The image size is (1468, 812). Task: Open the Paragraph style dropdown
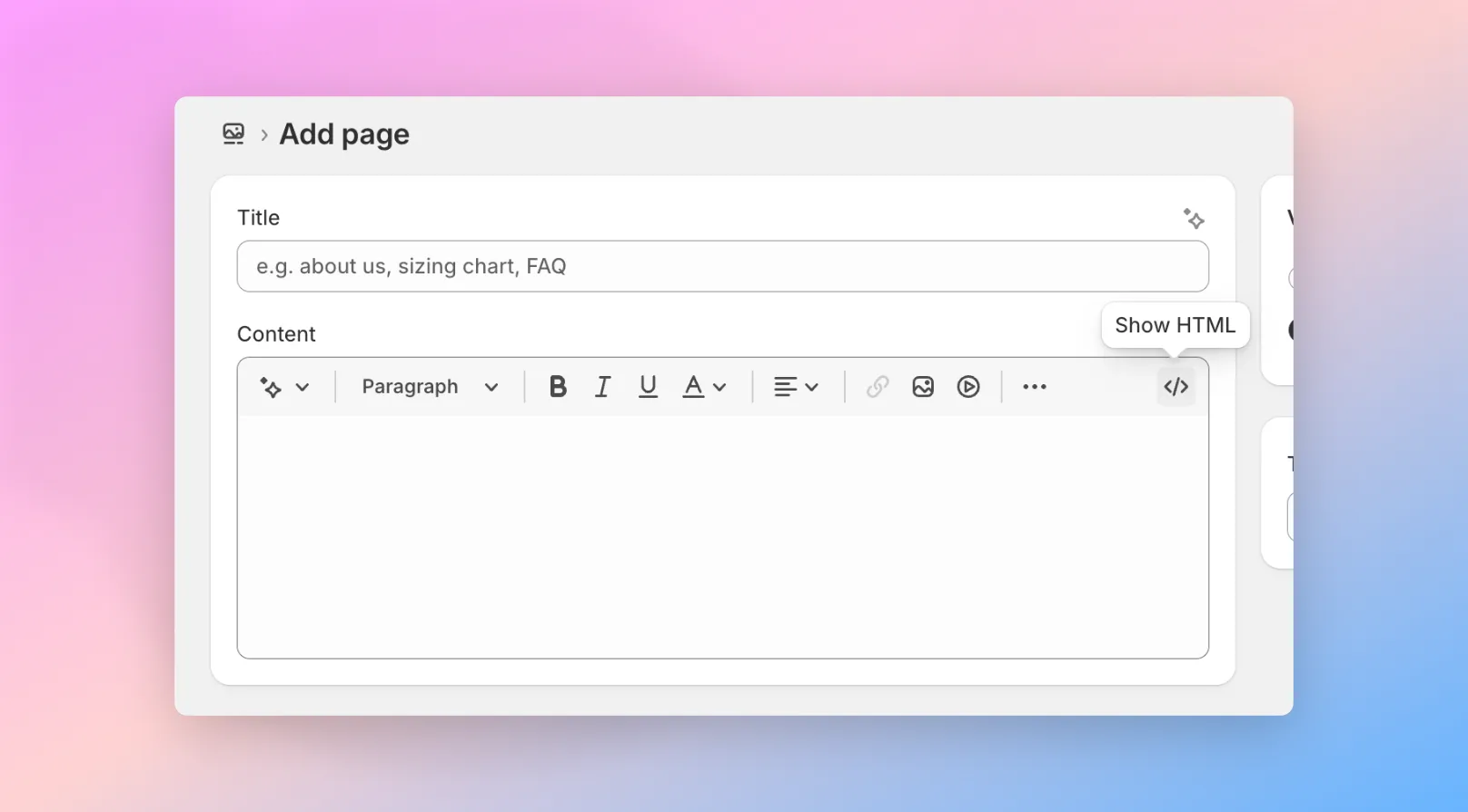coord(430,387)
